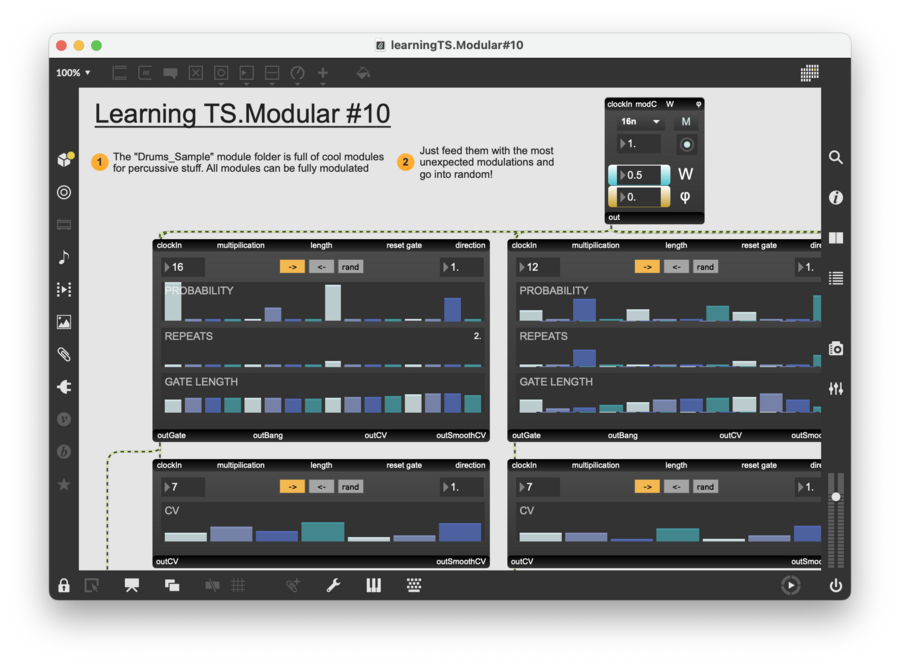
Task: Open the slider object palette in toolbar
Action: tap(271, 73)
